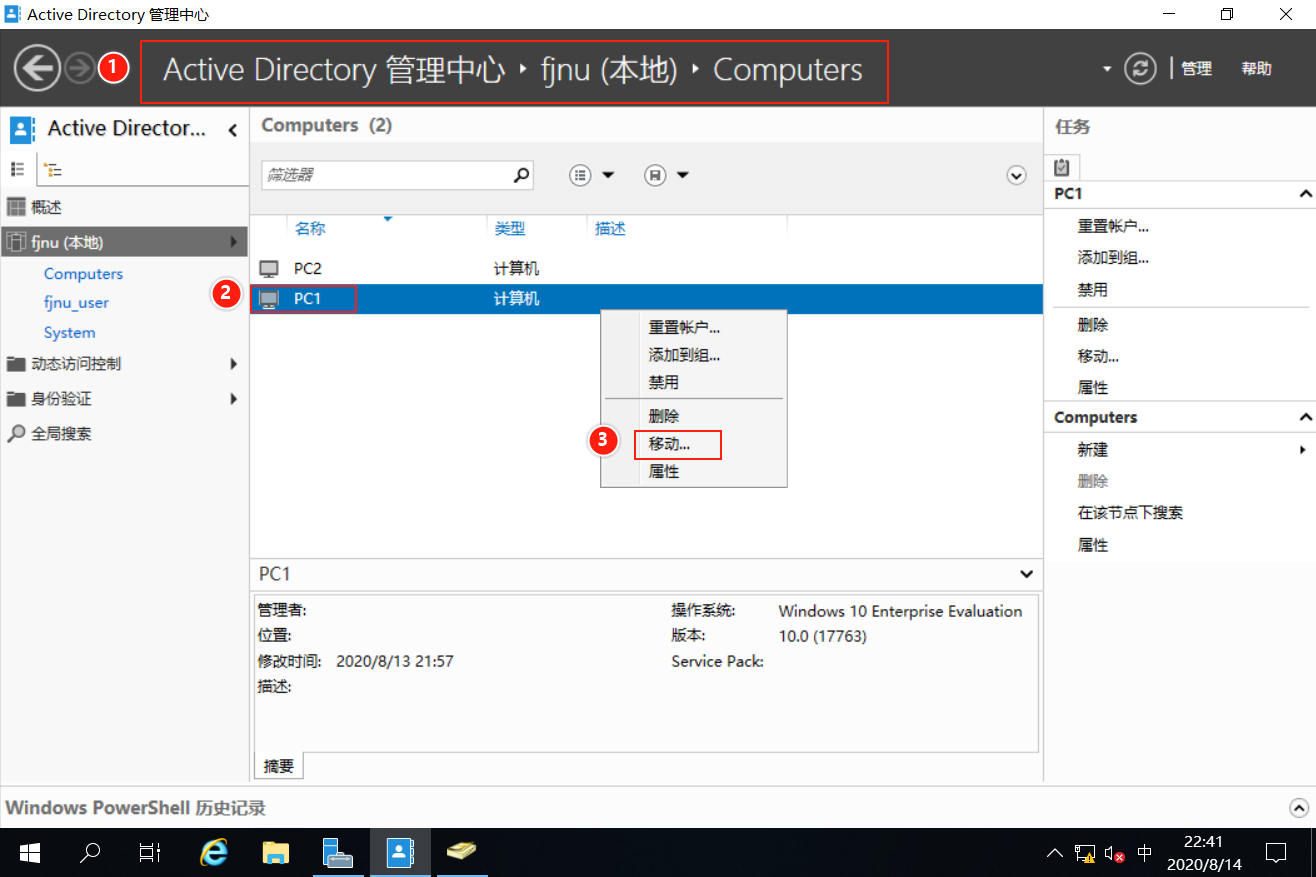This screenshot has width=1316, height=877.
Task: Collapse Computers tasks section
Action: coord(1304,417)
